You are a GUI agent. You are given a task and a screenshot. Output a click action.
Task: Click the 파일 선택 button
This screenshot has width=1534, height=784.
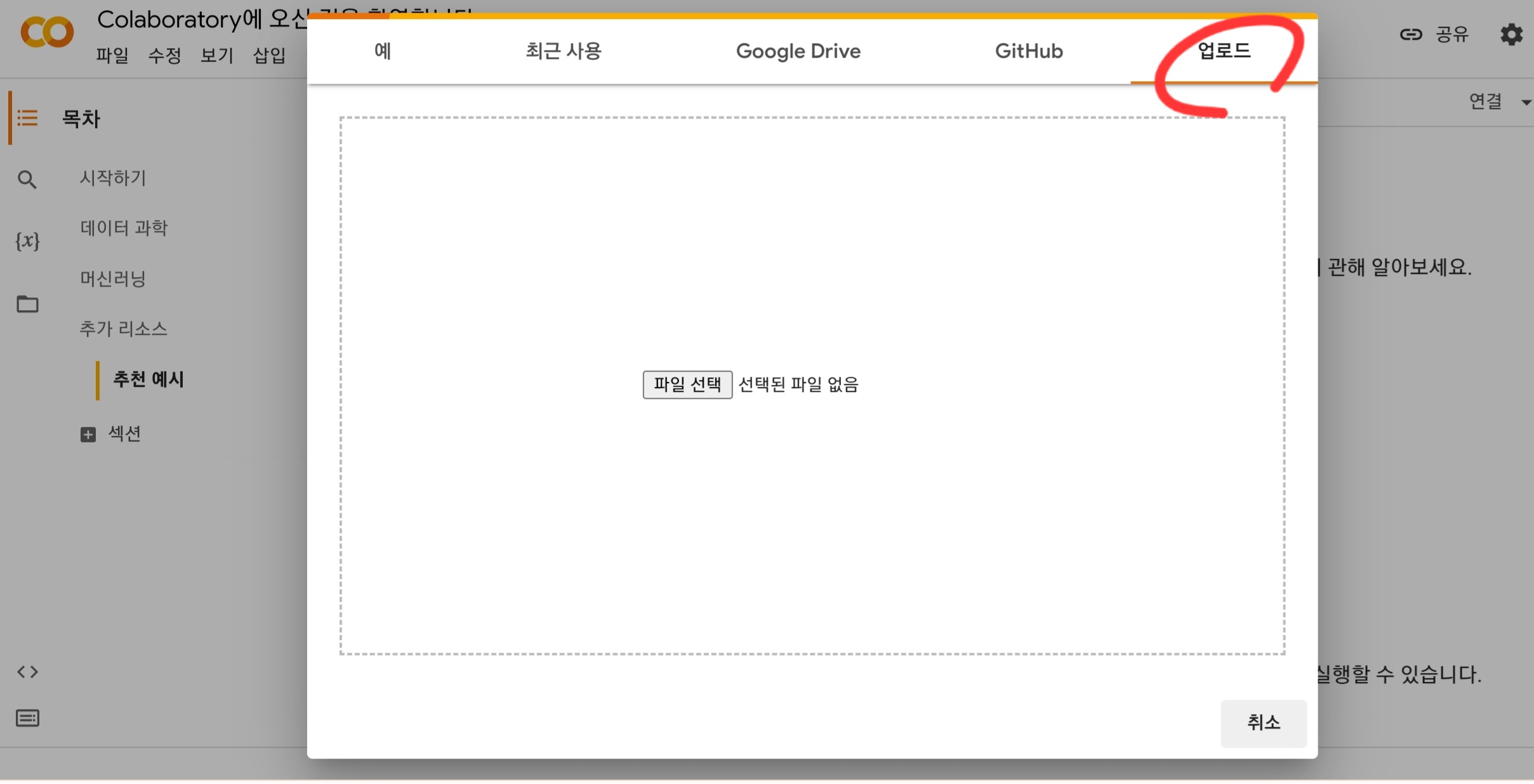click(687, 384)
